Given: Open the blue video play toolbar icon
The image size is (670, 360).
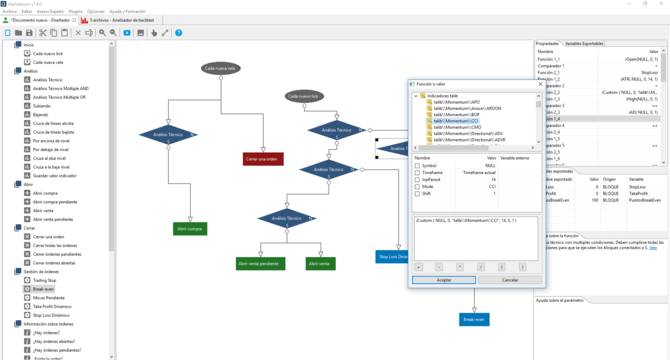Looking at the screenshot, I should (127, 33).
